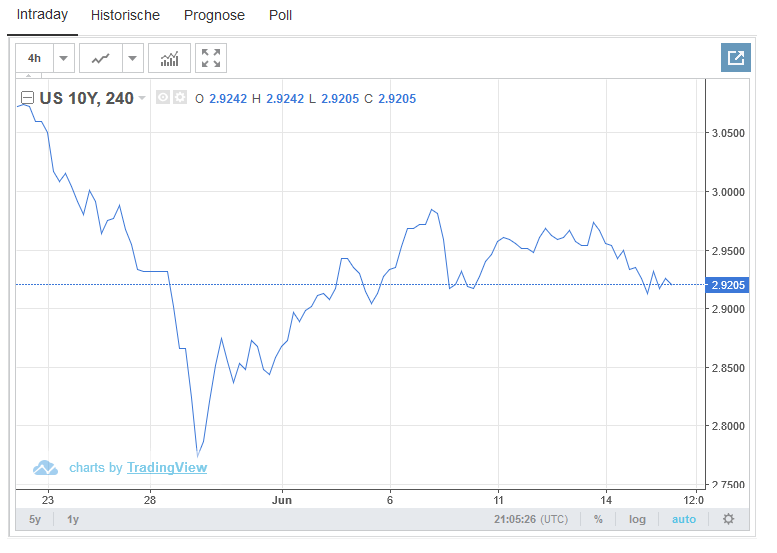777x553 pixels.
Task: Open chart settings gear in bottom bar
Action: [728, 519]
